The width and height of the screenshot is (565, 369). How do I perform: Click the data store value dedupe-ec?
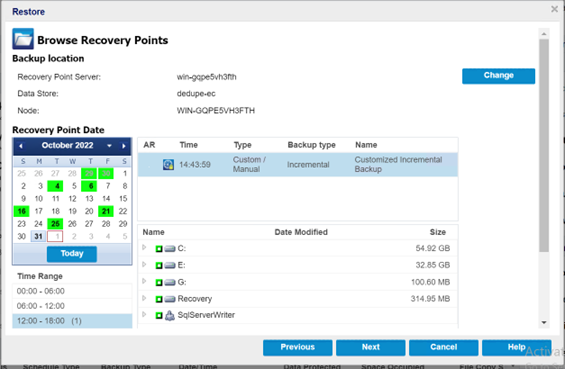[x=196, y=94]
